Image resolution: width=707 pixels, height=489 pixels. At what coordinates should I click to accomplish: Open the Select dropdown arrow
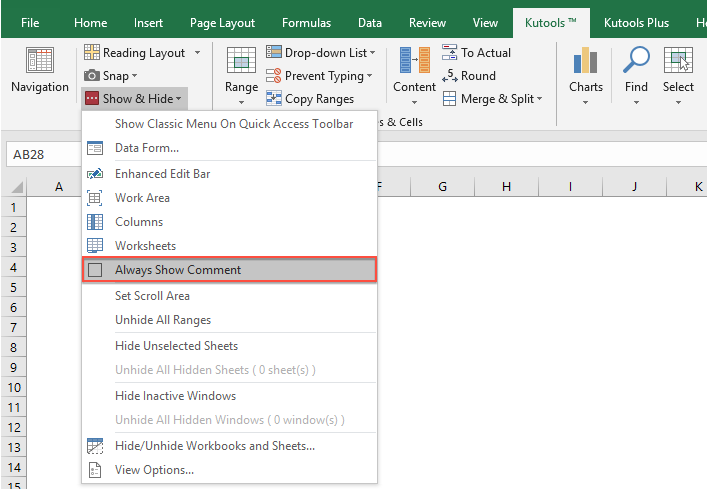pos(678,102)
